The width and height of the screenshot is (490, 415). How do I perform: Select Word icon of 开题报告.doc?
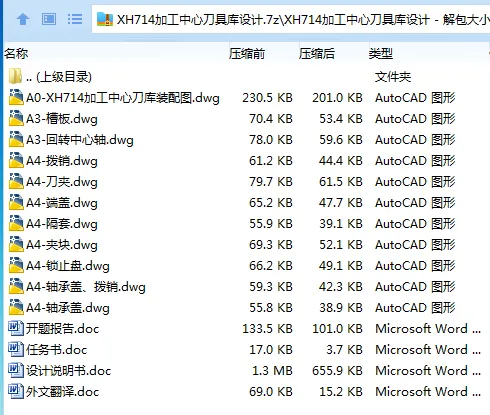tap(16, 328)
